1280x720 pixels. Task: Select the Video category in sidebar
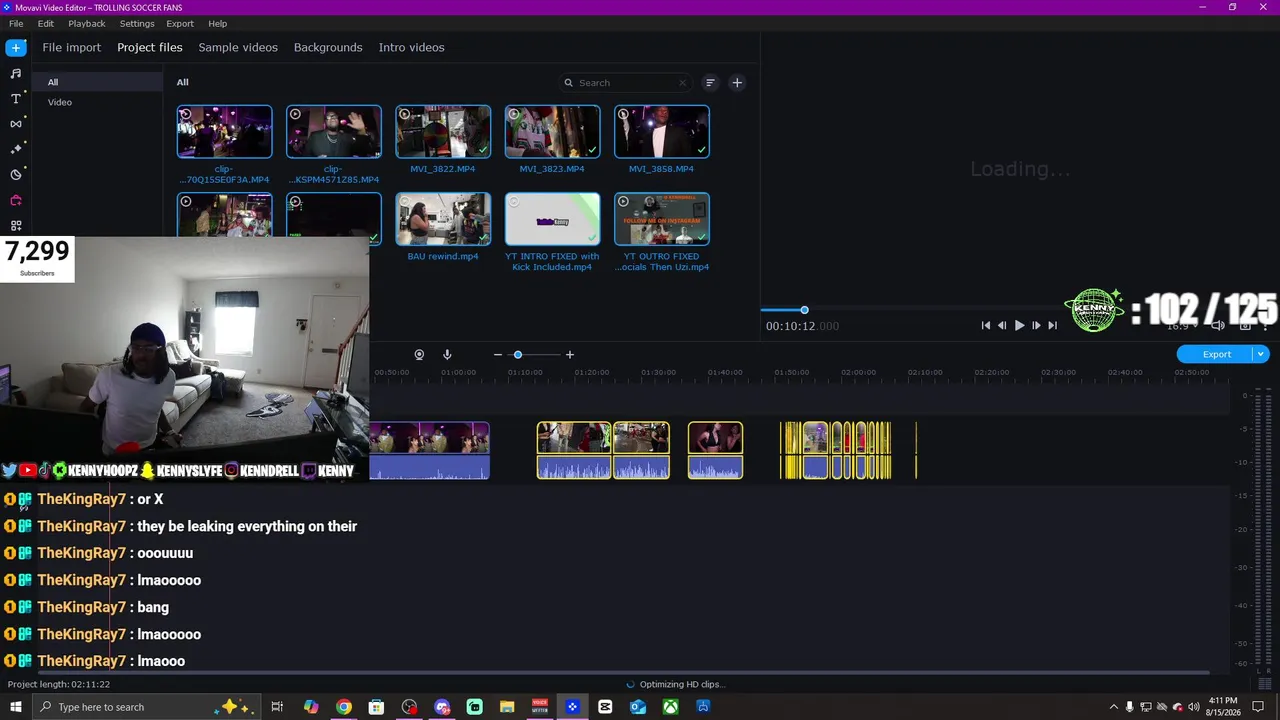[98, 102]
